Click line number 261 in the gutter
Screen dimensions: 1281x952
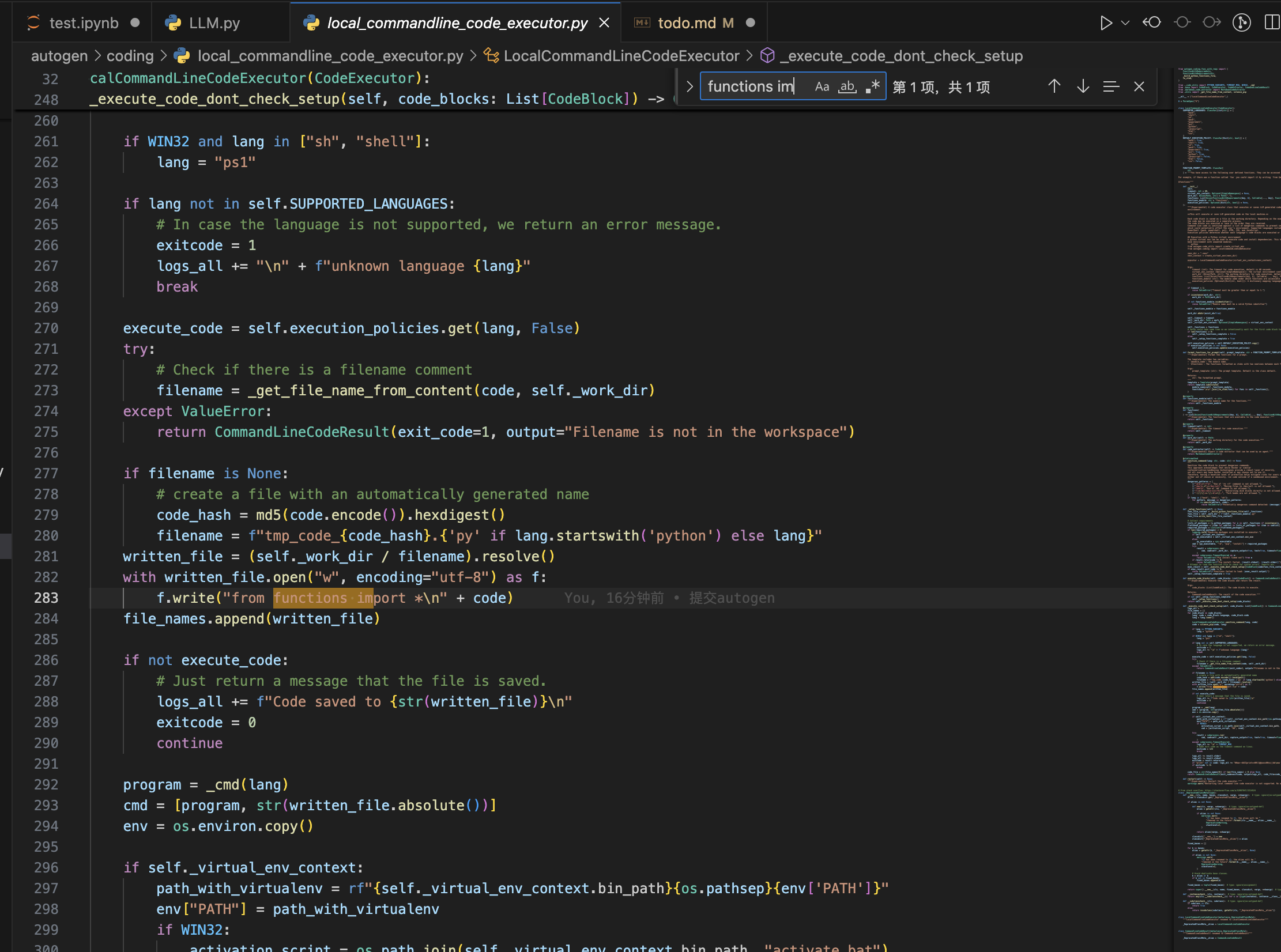point(46,142)
